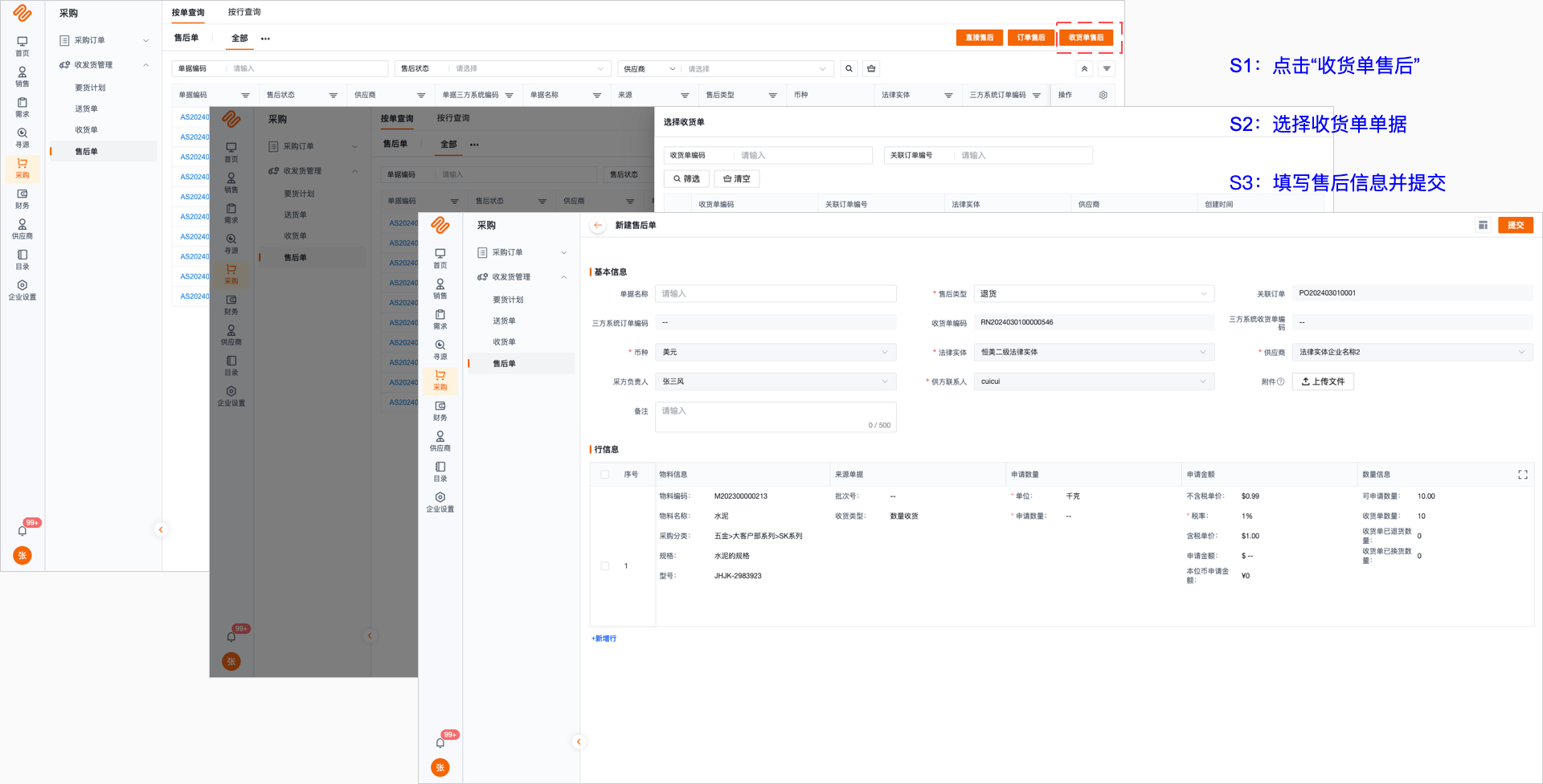The image size is (1543, 784).
Task: Open 供应商 module in front window sidebar
Action: [x=440, y=441]
